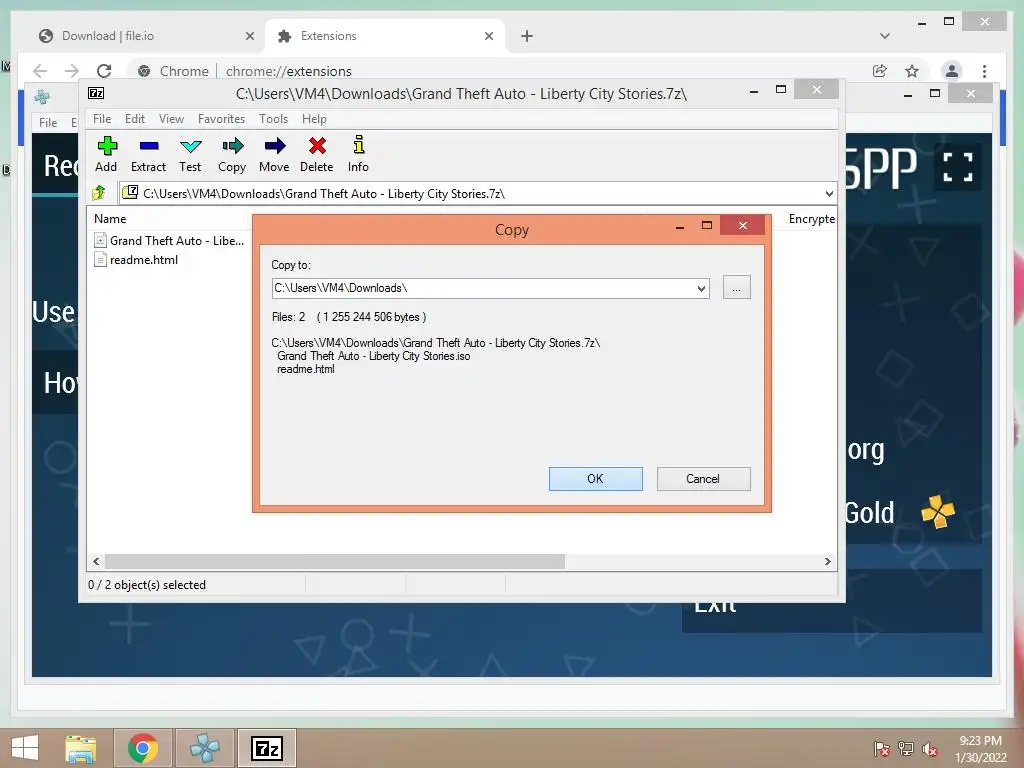The width and height of the screenshot is (1024, 768).
Task: Click the Extract toolbar icon
Action: click(x=149, y=146)
